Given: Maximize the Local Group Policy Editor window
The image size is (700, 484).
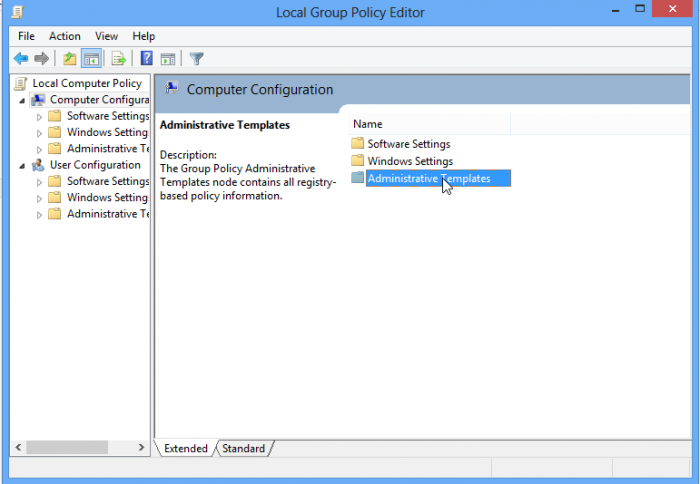Looking at the screenshot, I should [640, 9].
